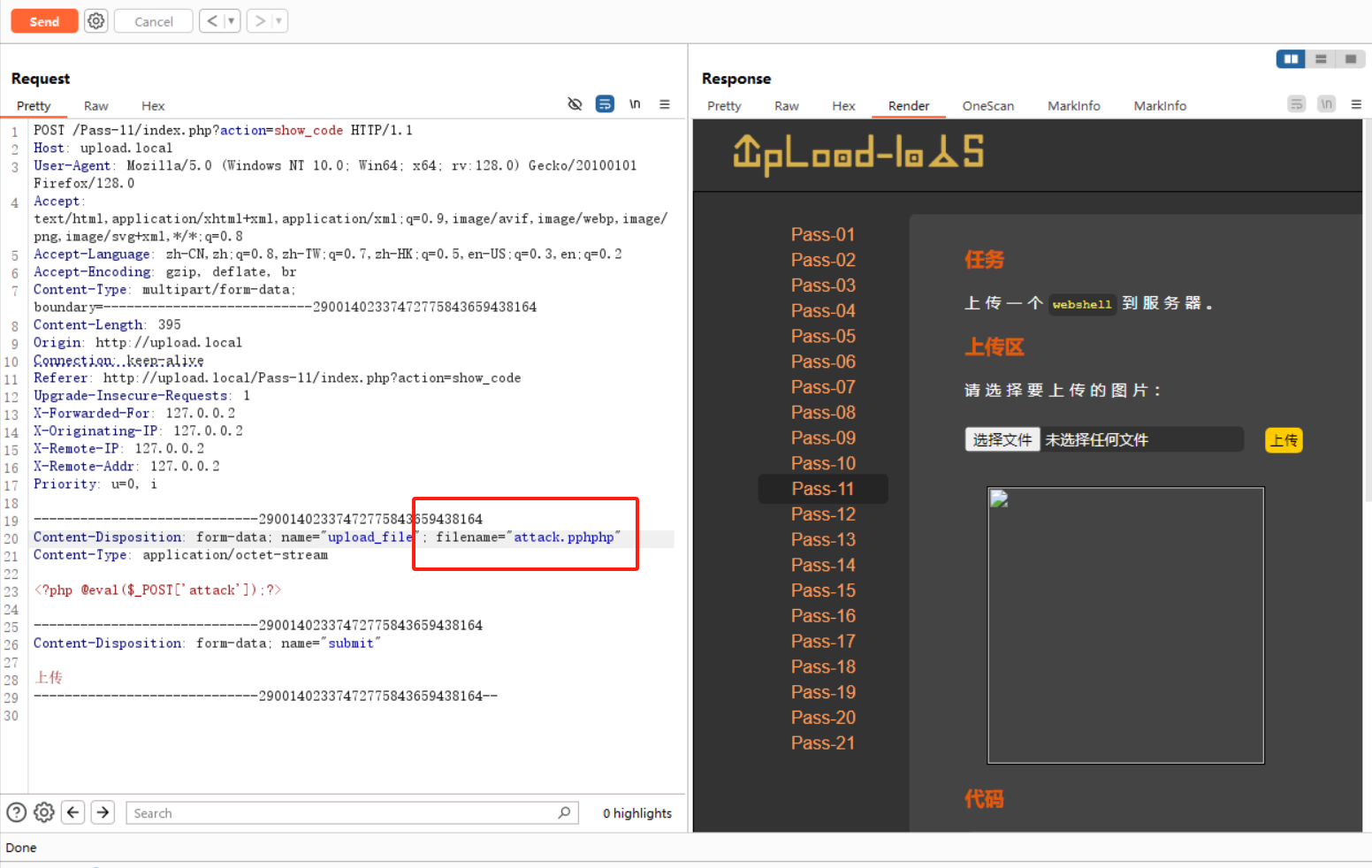Viewport: 1372px width, 868px height.
Task: Open Pass-12 link in rendered page
Action: point(823,514)
